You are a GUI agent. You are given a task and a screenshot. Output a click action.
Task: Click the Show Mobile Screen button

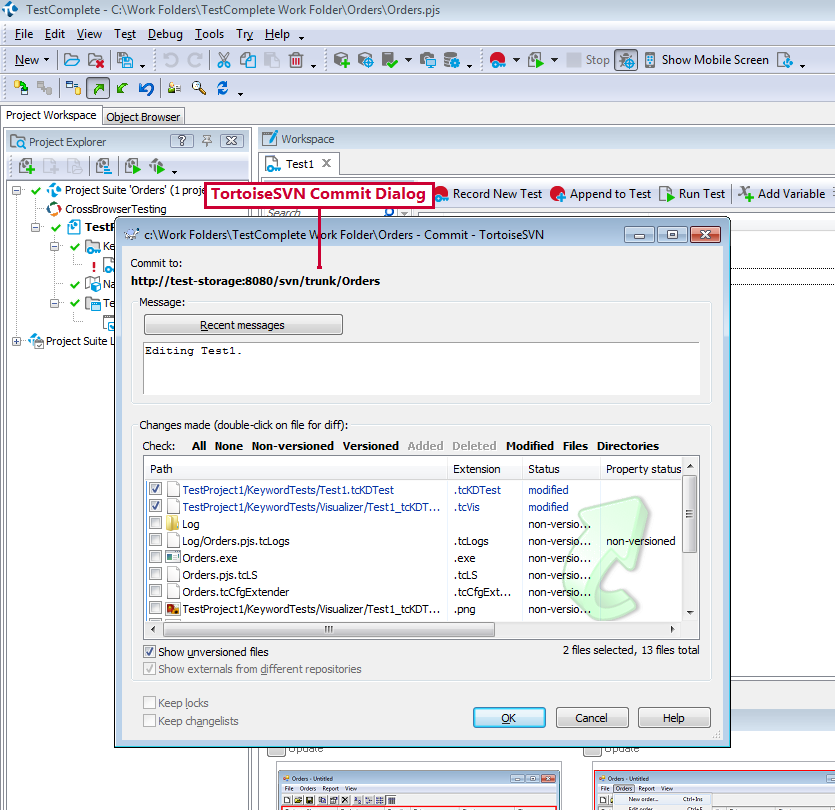(706, 60)
